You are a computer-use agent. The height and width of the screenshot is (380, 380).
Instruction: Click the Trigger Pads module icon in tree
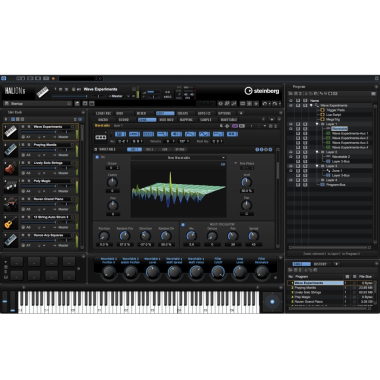pyautogui.click(x=322, y=110)
